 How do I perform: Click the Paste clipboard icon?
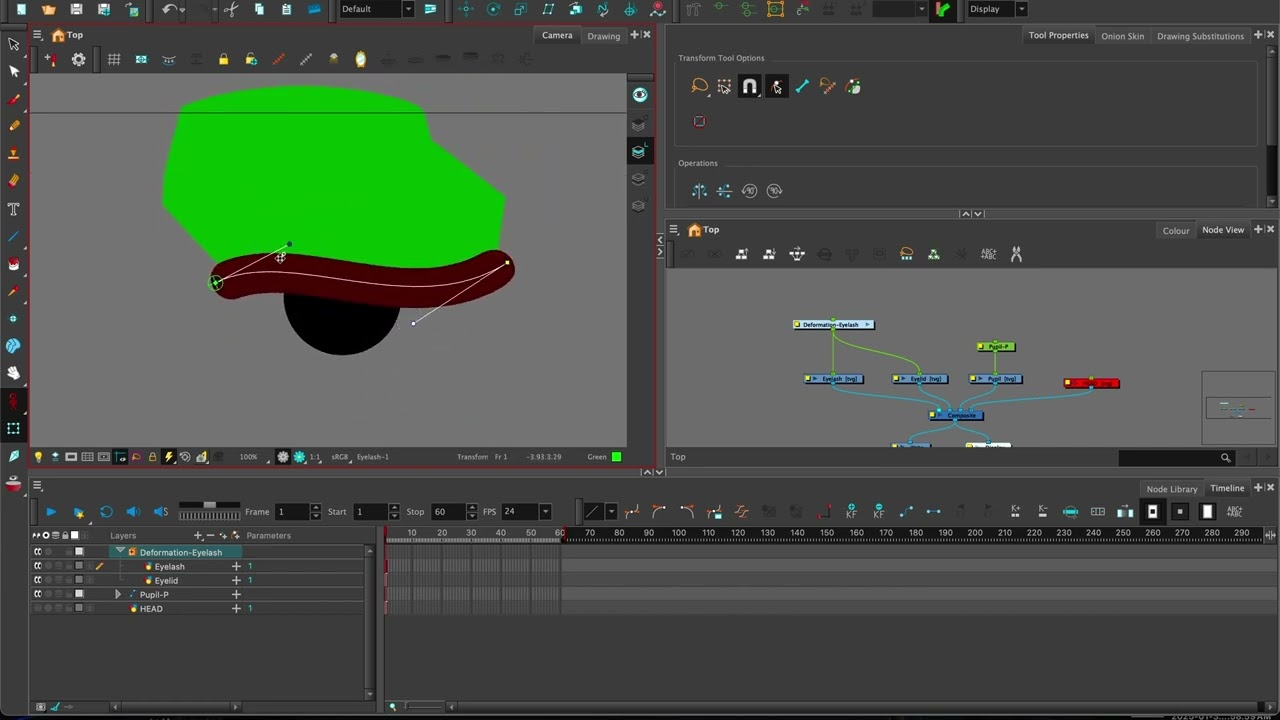287,9
